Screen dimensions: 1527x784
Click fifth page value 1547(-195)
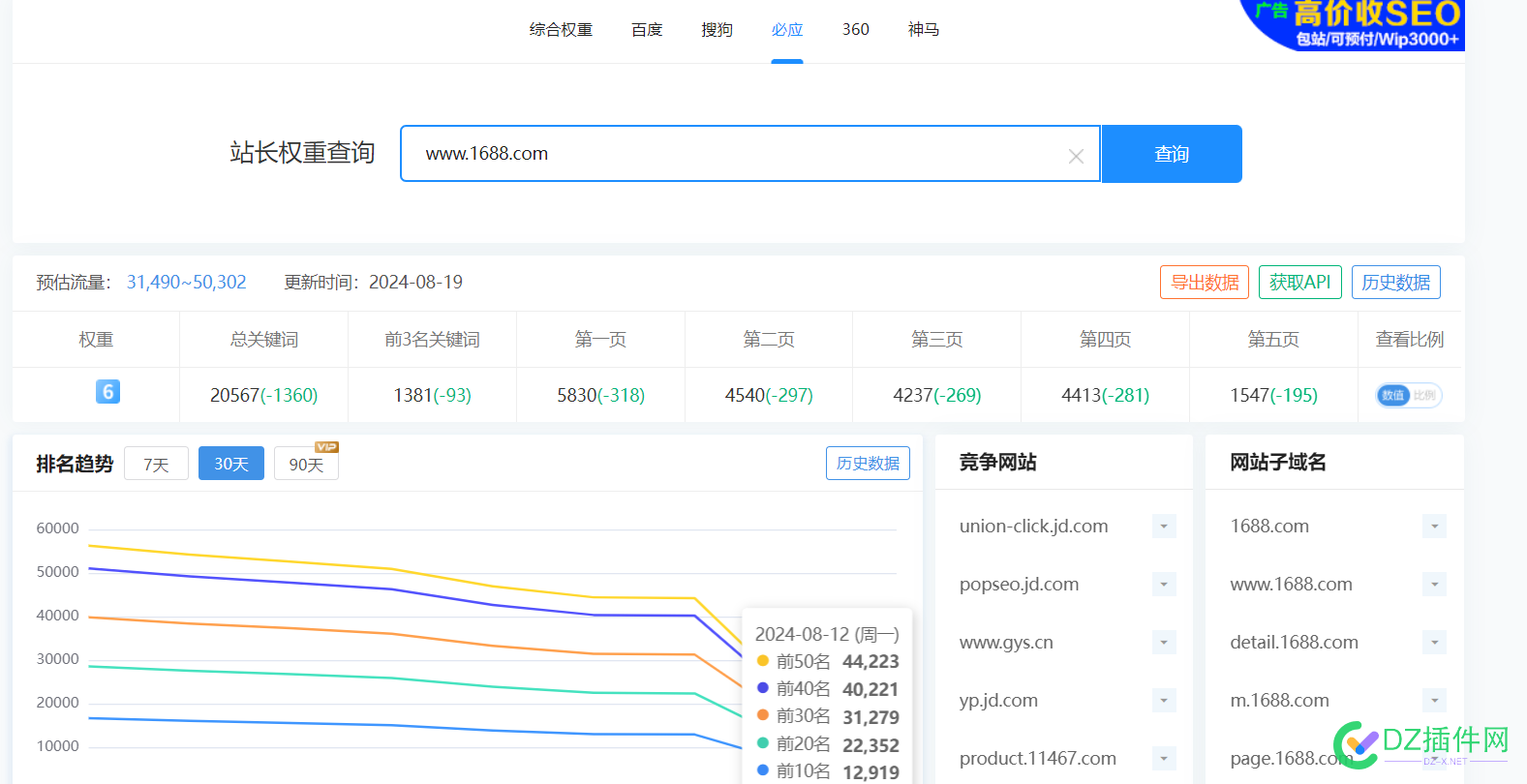(1273, 396)
